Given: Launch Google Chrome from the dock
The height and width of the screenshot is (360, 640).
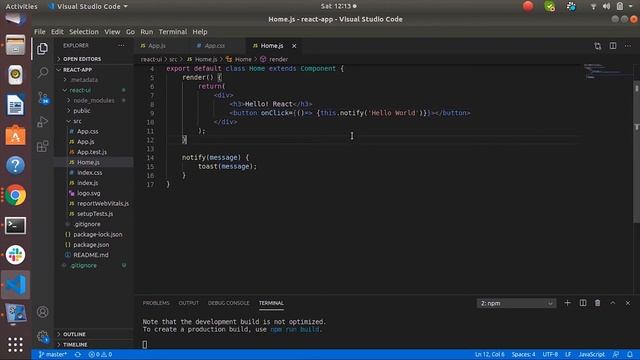Looking at the screenshot, I should 16,195.
